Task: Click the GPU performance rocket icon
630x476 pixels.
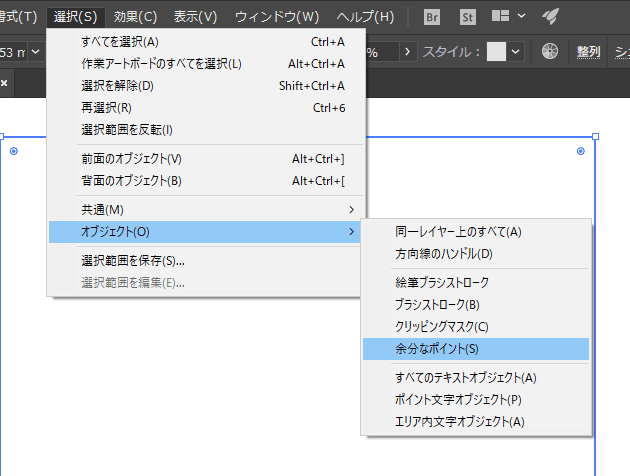Action: point(551,16)
